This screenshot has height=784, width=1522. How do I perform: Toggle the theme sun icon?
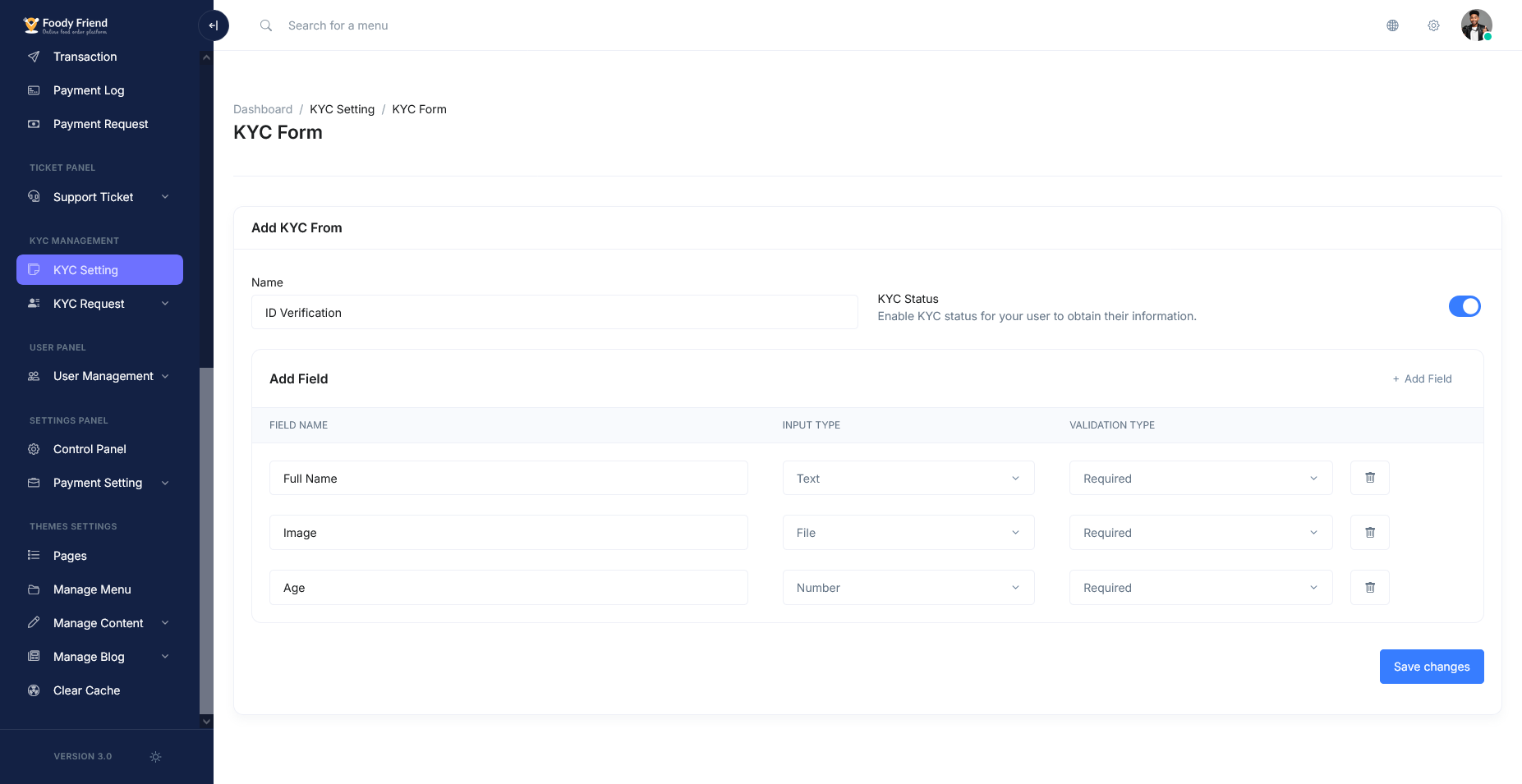155,757
